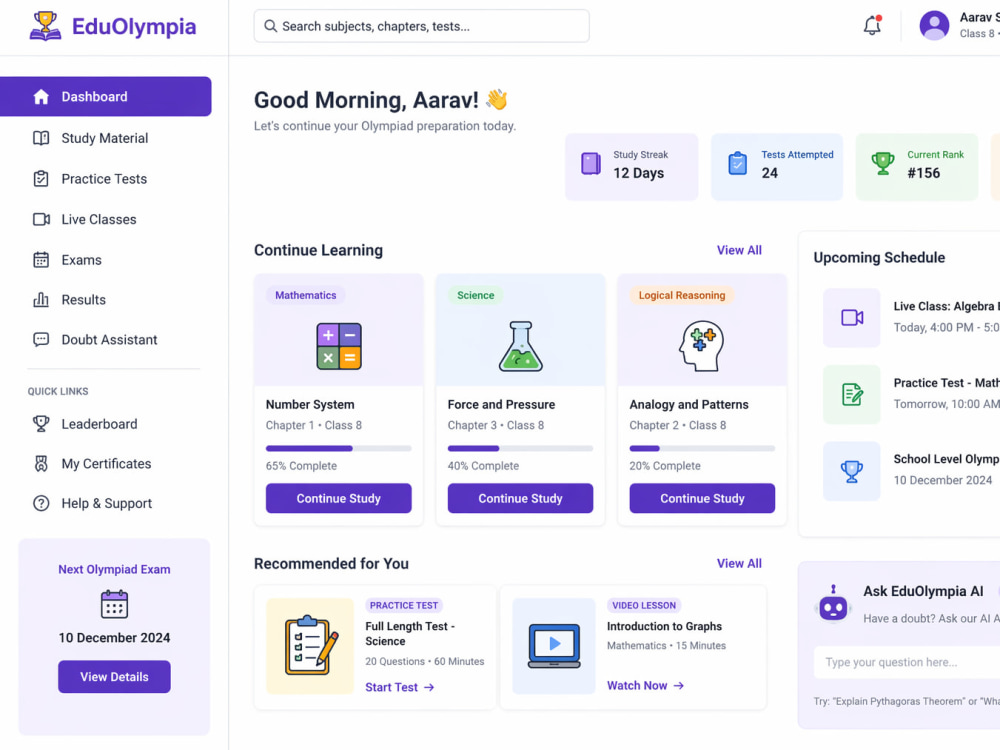
Task: Continue Study for Force and Pressure
Action: tap(520, 498)
